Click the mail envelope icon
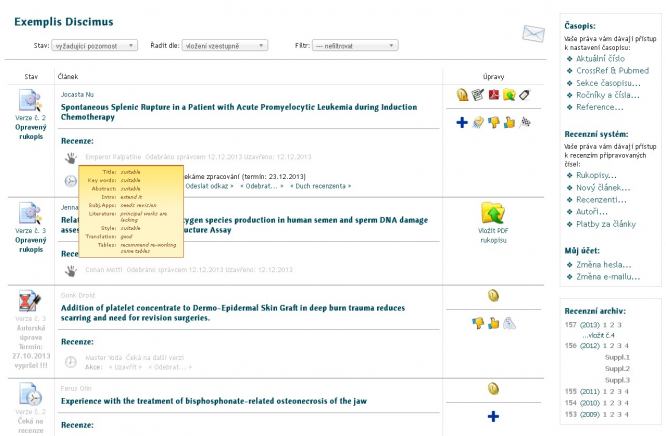This screenshot has width=666, height=436. pos(530,32)
